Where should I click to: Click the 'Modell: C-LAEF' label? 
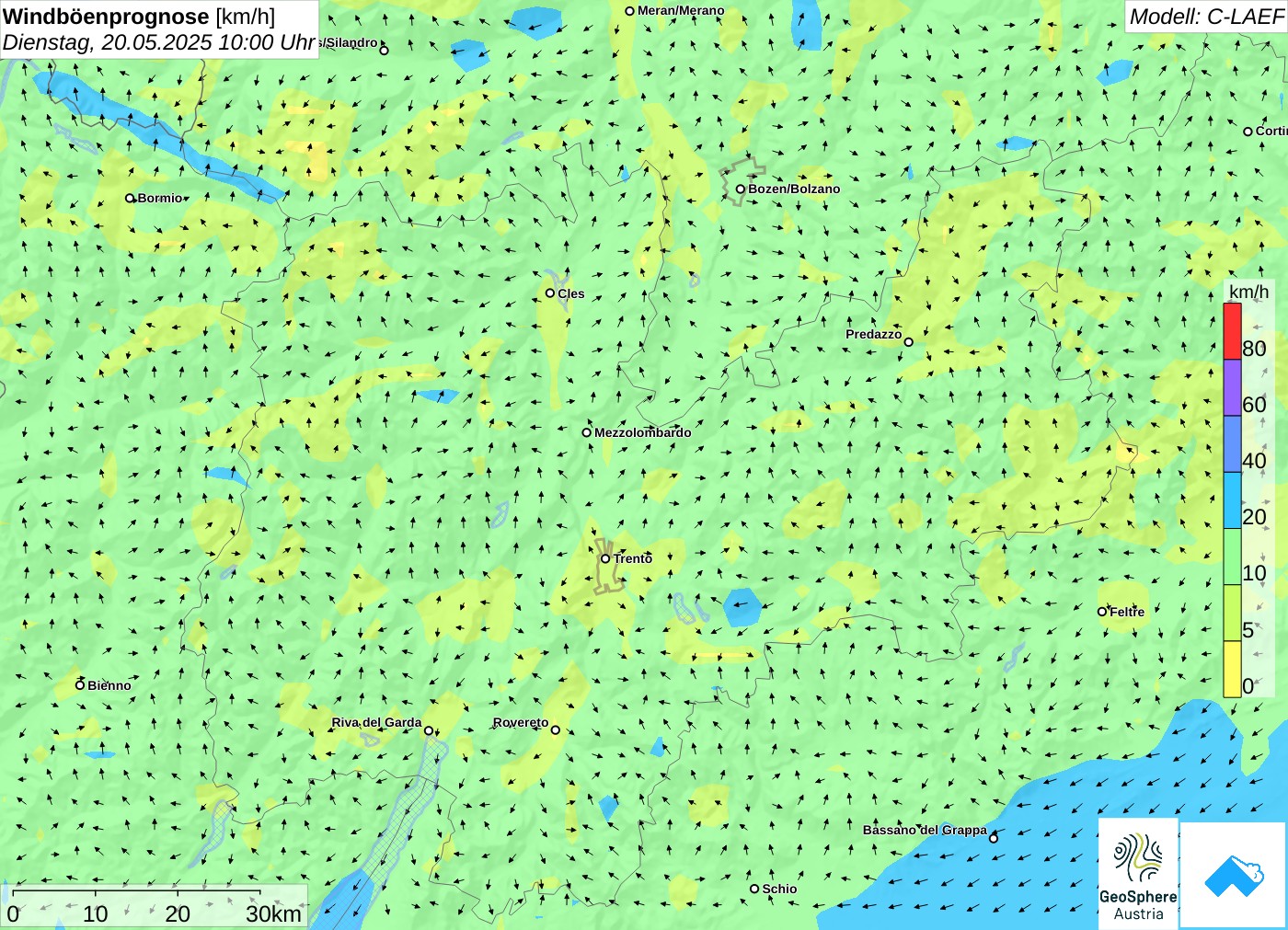tap(1205, 17)
